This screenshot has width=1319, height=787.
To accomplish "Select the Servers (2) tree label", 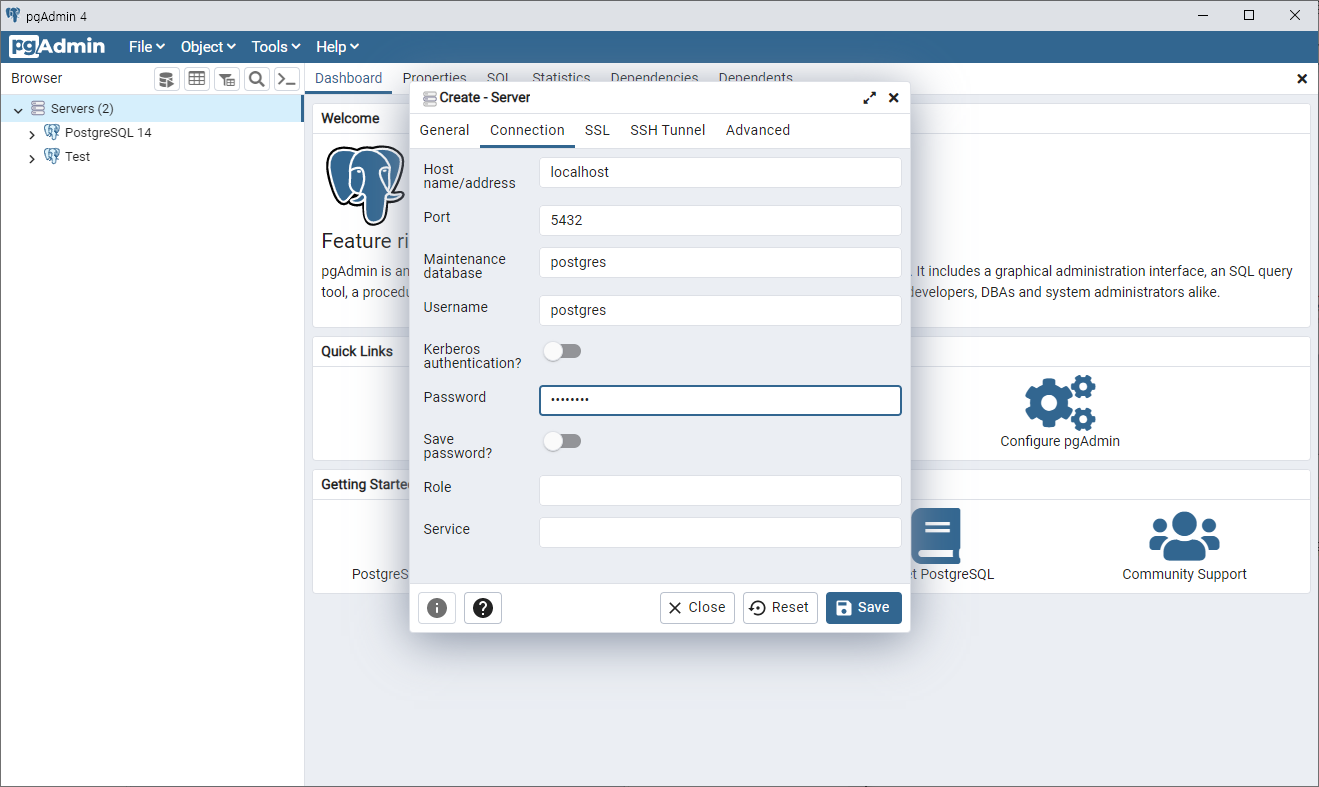I will [82, 108].
